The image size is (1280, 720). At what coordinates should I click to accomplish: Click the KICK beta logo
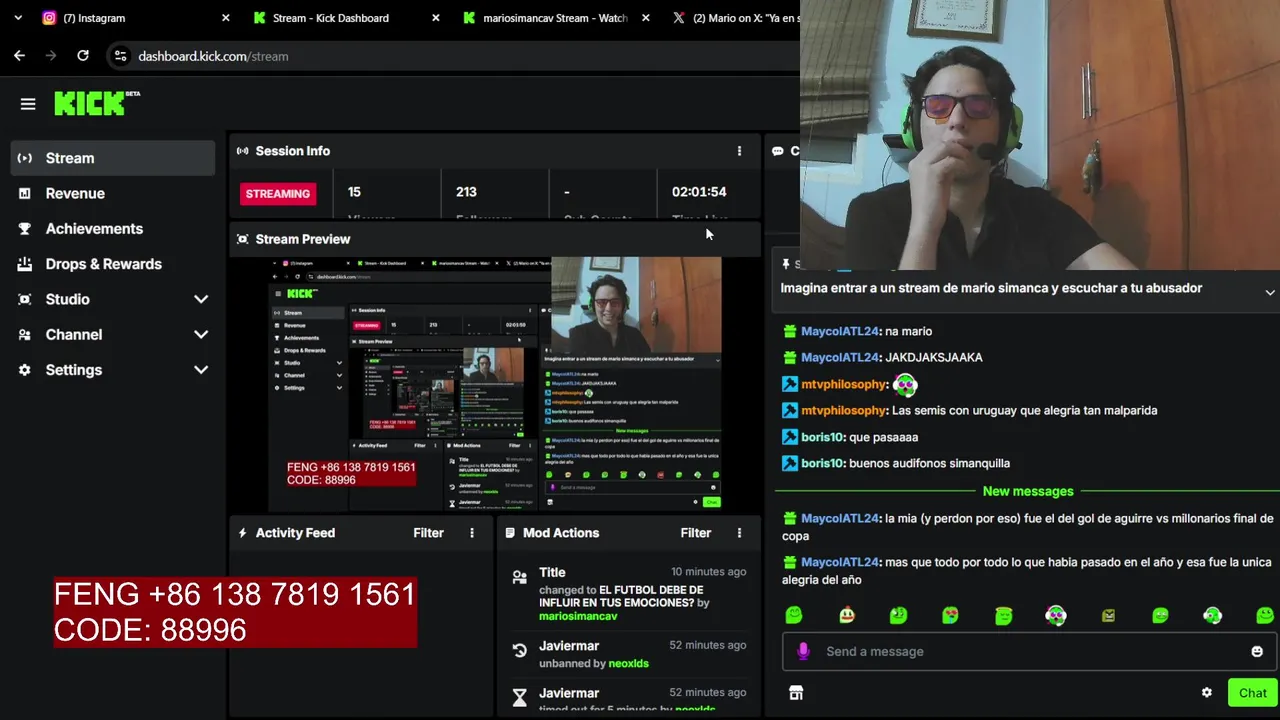[x=97, y=103]
